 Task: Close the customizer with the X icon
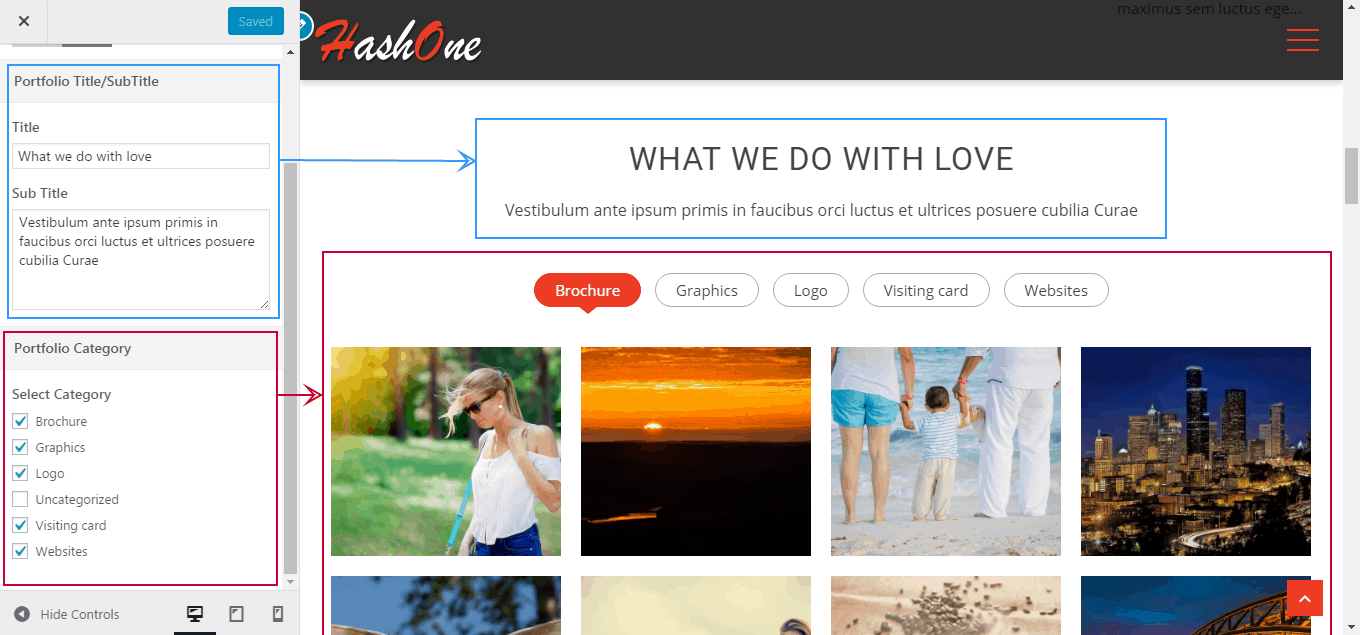(24, 21)
